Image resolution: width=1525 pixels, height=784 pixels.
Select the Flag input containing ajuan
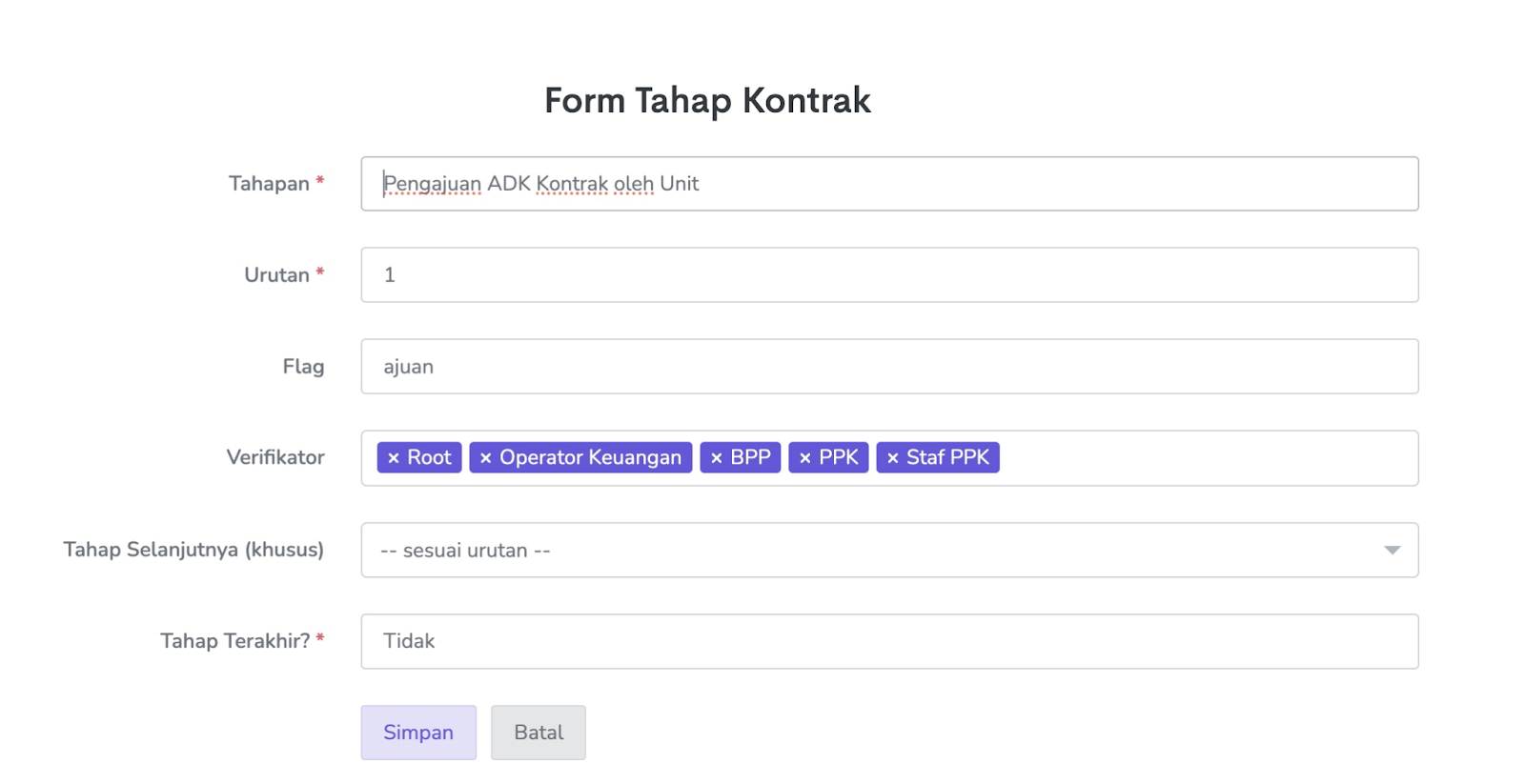click(x=888, y=367)
